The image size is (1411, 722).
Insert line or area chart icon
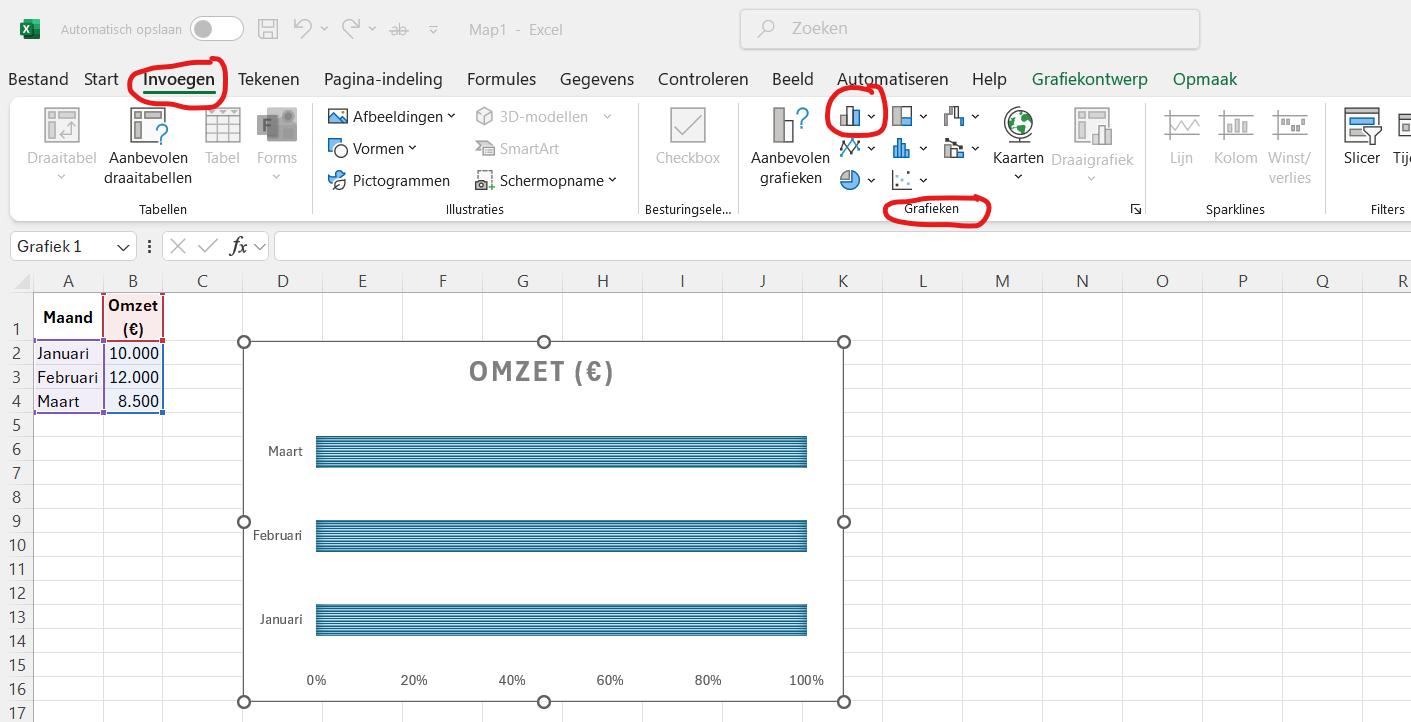pos(850,148)
